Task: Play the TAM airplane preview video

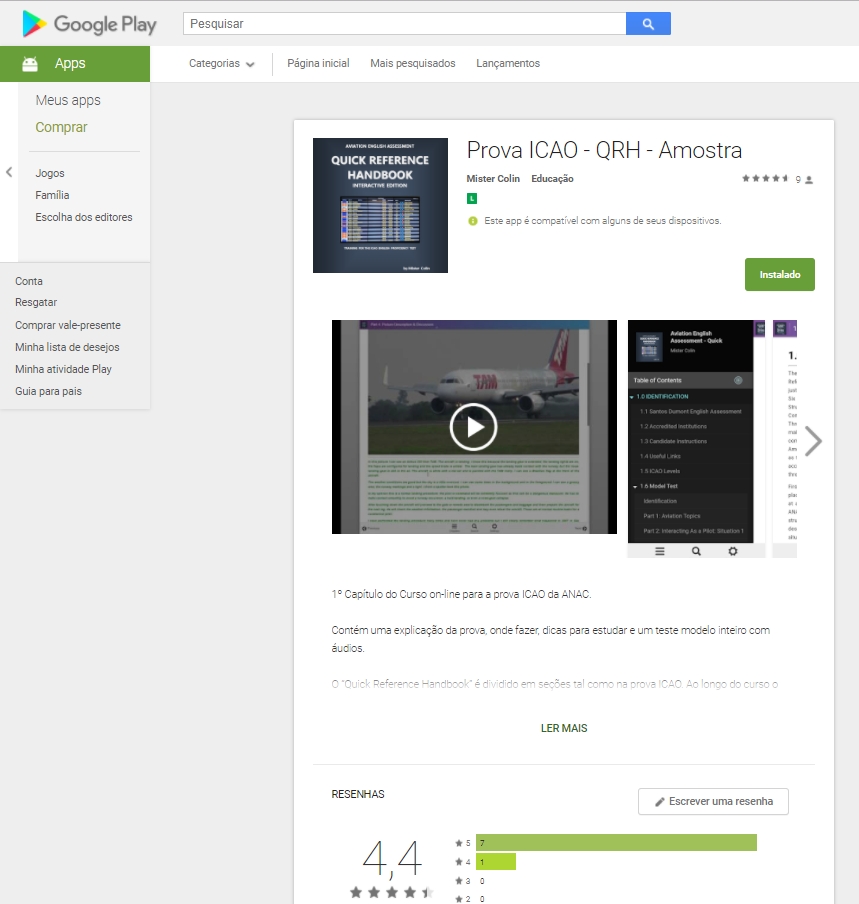Action: pyautogui.click(x=473, y=427)
